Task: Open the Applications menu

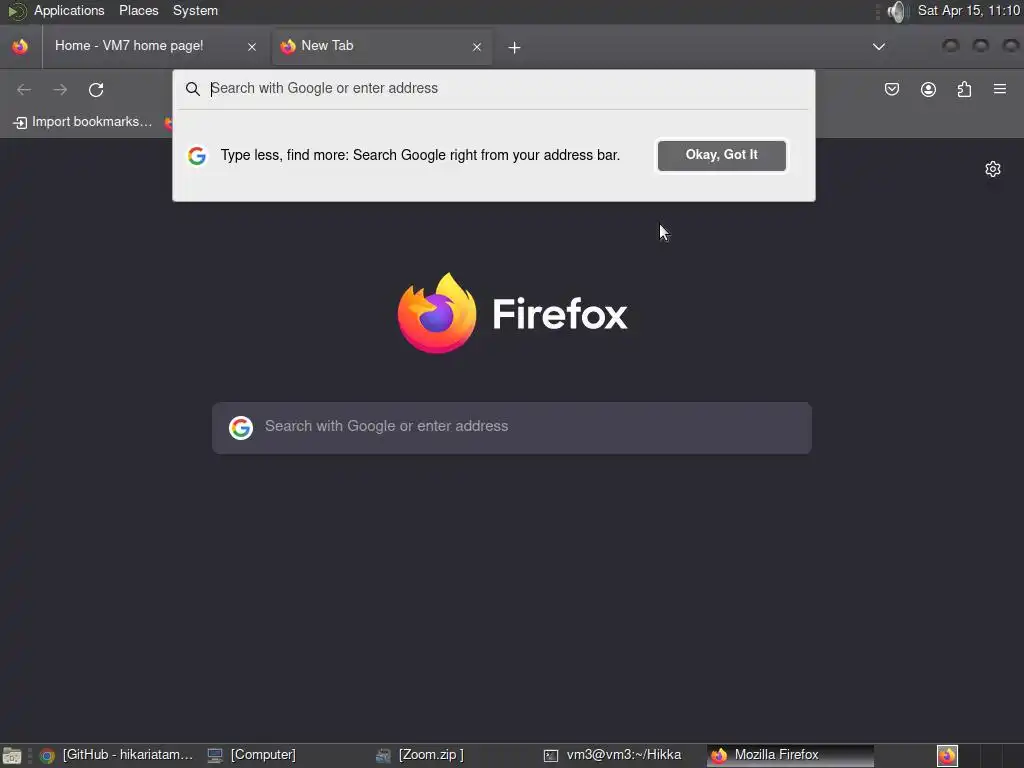Action: (x=69, y=10)
